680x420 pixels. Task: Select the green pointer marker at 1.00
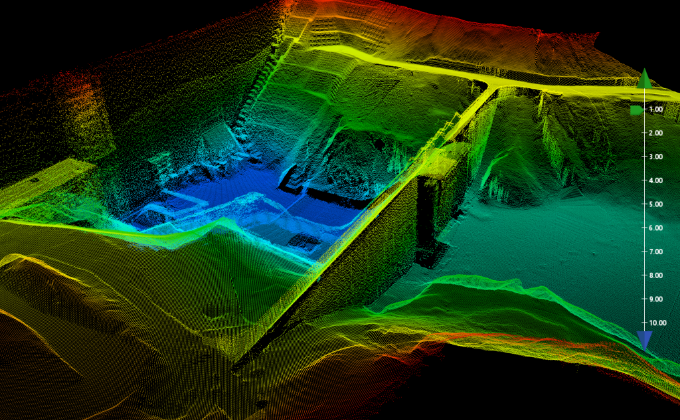click(x=636, y=110)
